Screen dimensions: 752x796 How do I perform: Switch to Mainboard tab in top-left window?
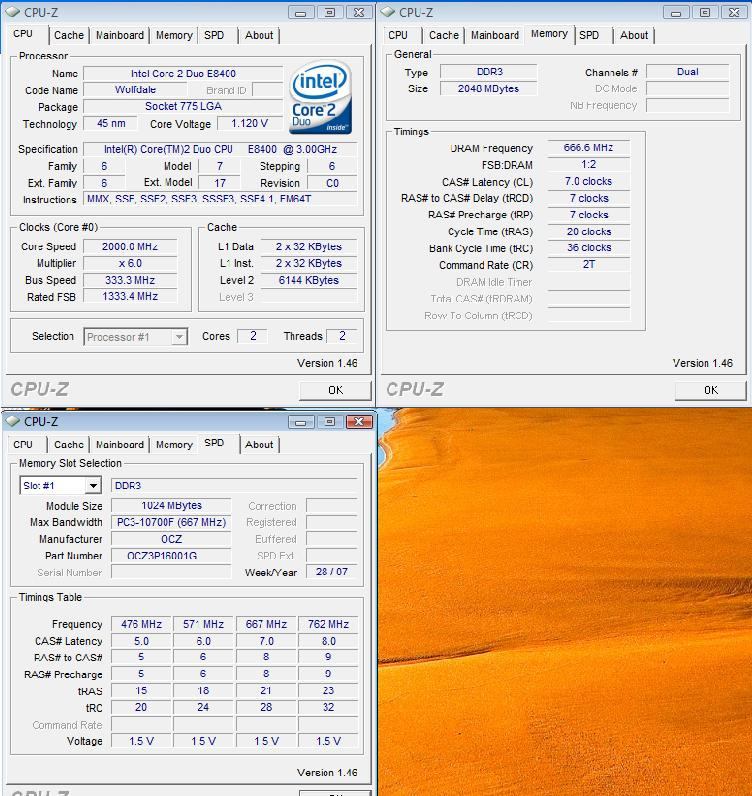coord(120,35)
